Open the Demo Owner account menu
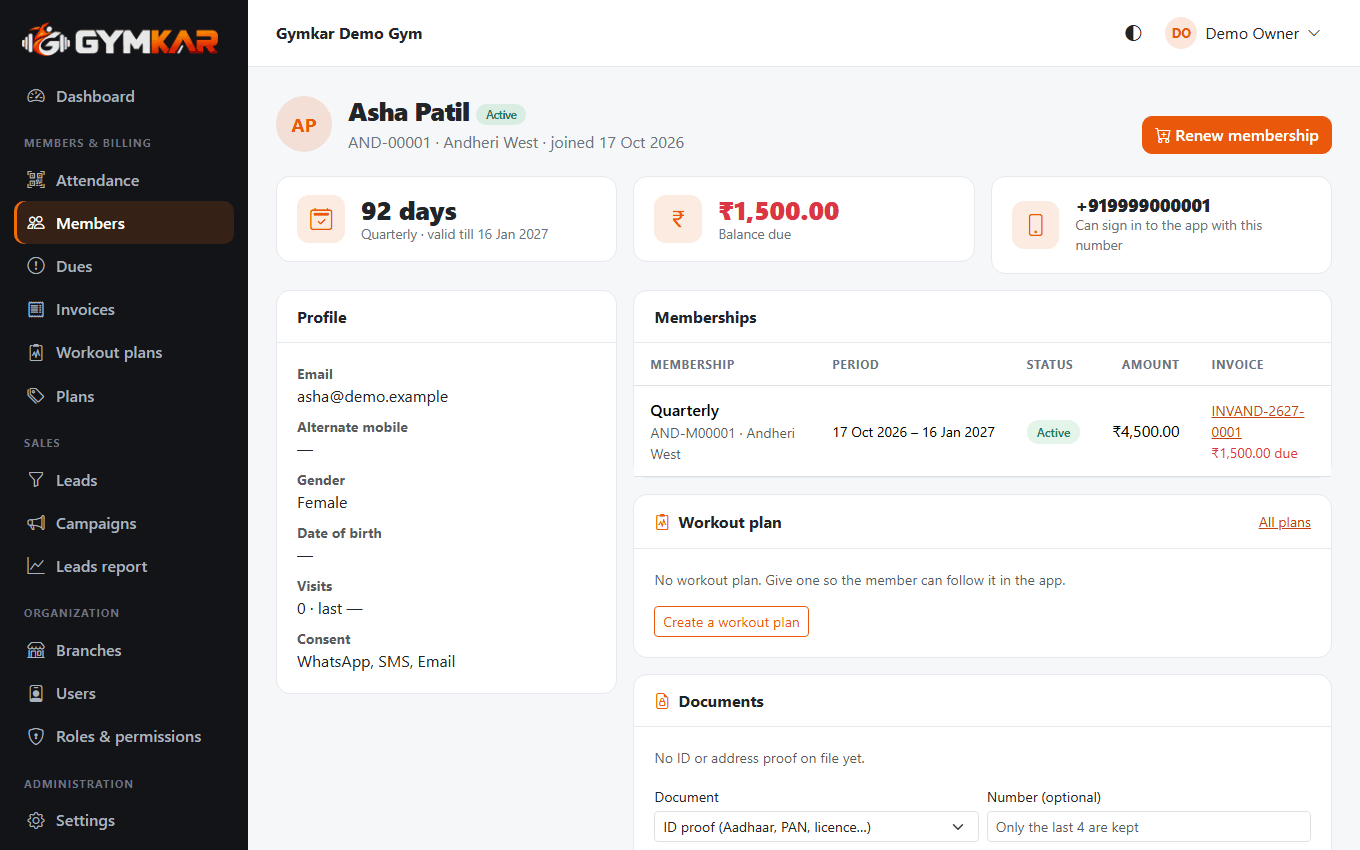 click(1243, 33)
